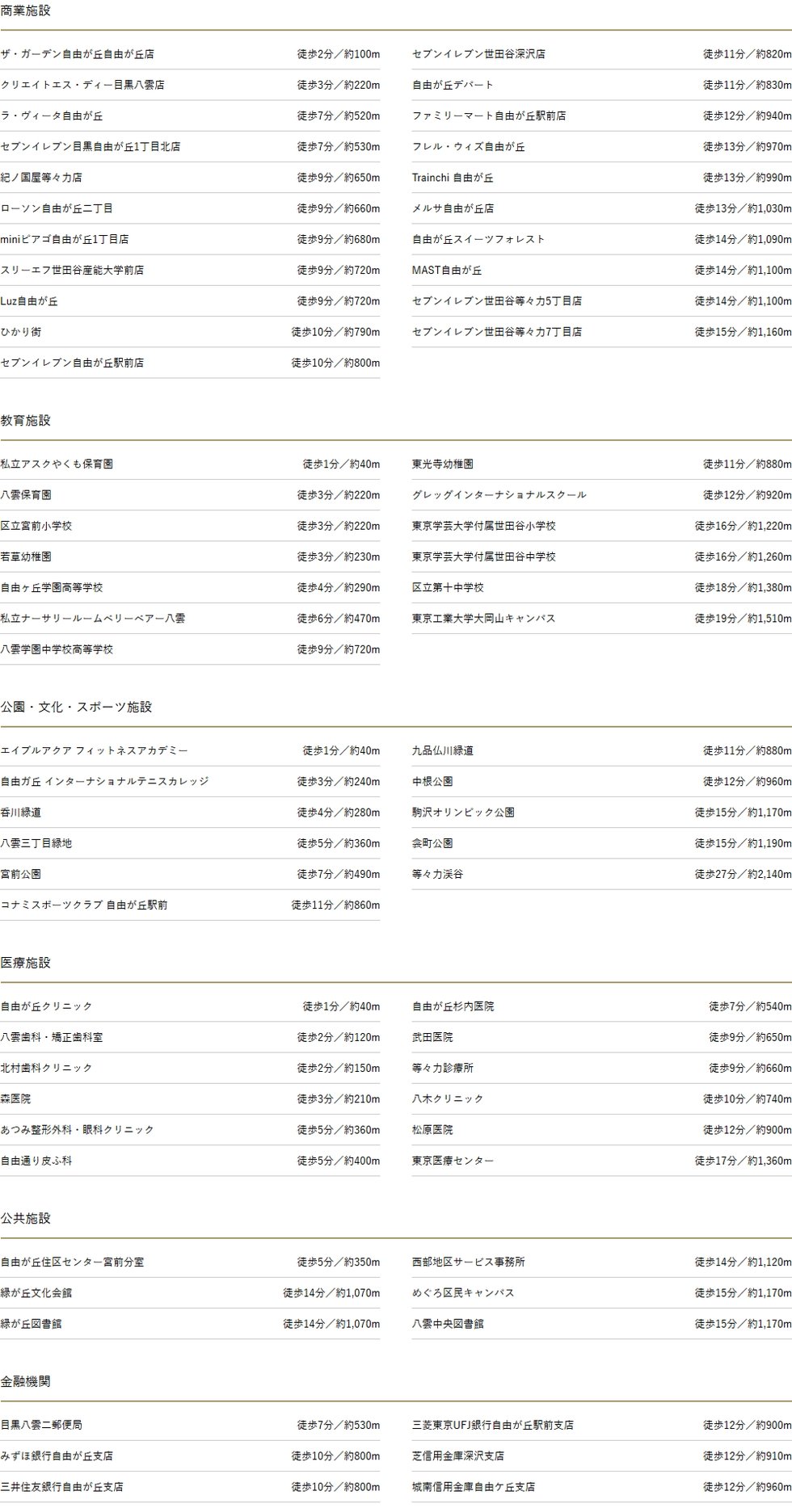This screenshot has width=792, height=1512.
Task: Select 区立宮前小学校 row
Action: point(190,526)
